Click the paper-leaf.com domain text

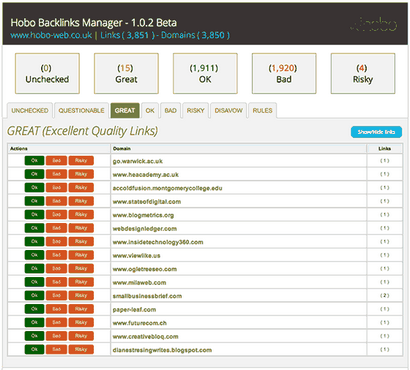[x=134, y=310]
